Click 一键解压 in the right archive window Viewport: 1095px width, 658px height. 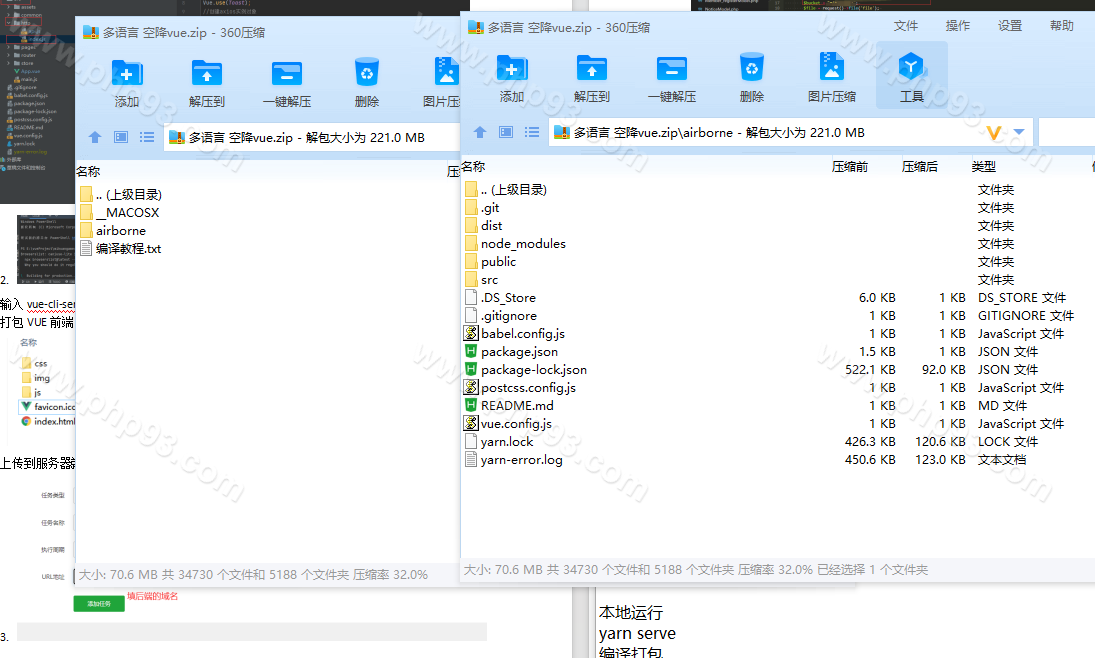[x=671, y=78]
